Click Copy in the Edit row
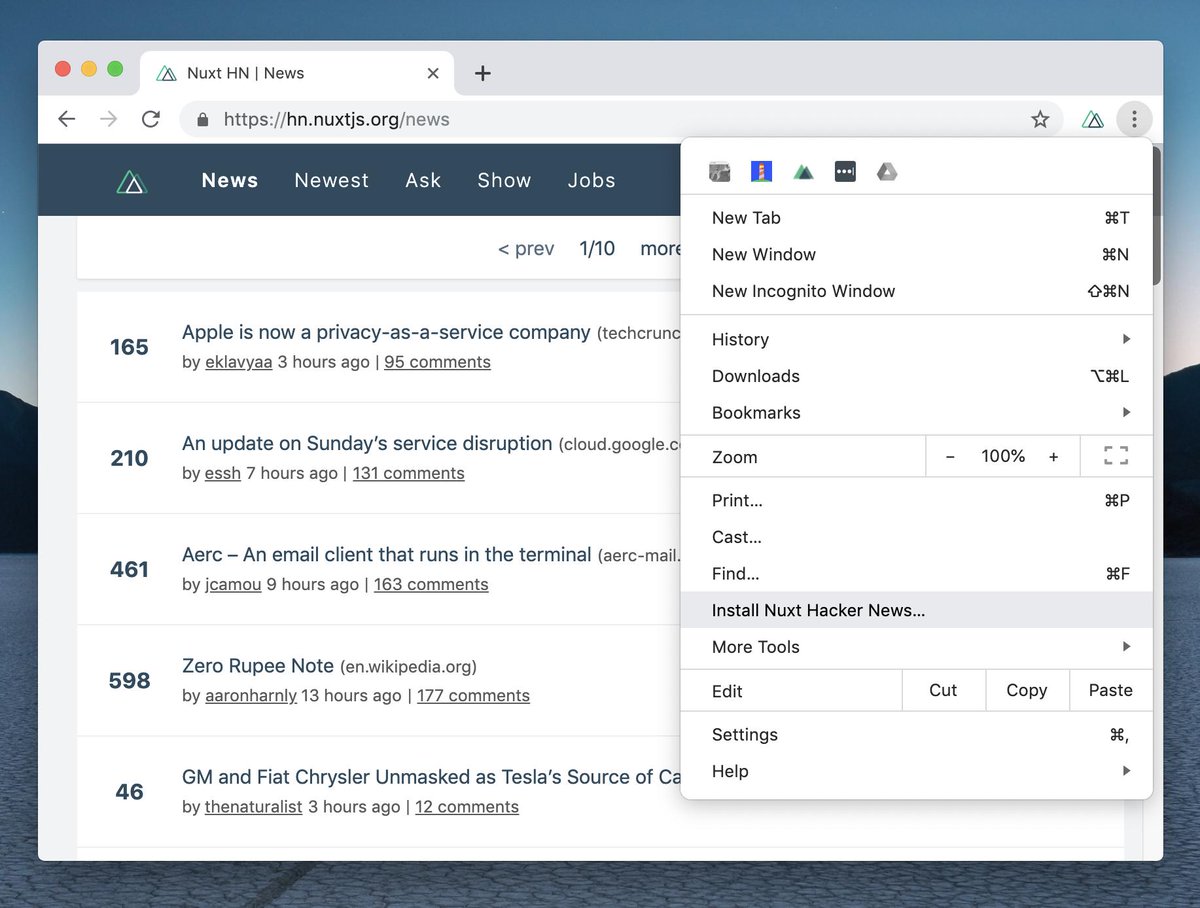 (x=1027, y=690)
